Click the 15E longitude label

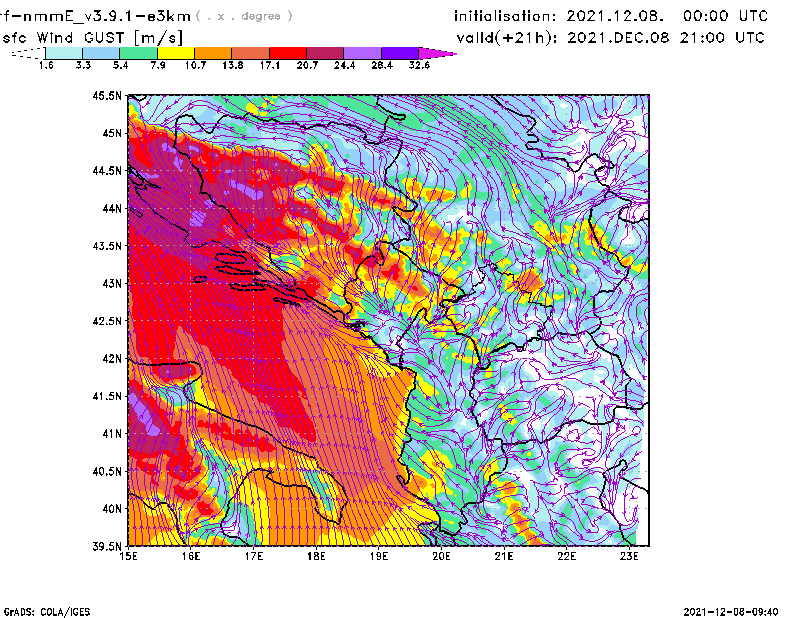[x=128, y=556]
